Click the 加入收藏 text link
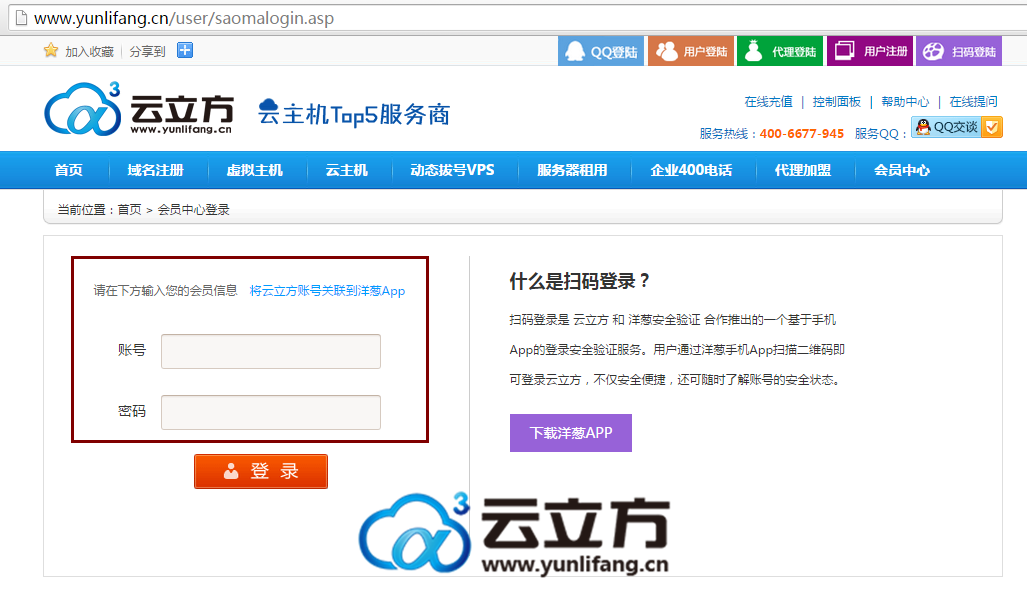1027x589 pixels. coord(90,51)
